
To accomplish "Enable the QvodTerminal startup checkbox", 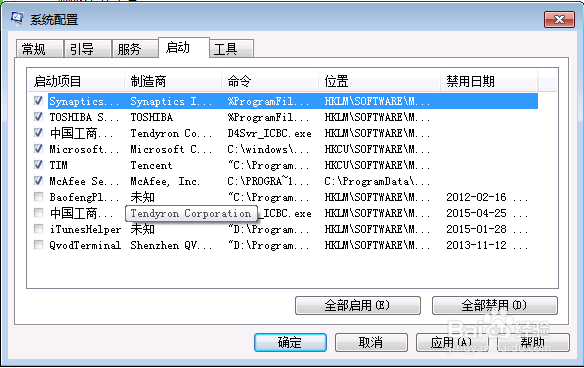I will pyautogui.click(x=38, y=245).
